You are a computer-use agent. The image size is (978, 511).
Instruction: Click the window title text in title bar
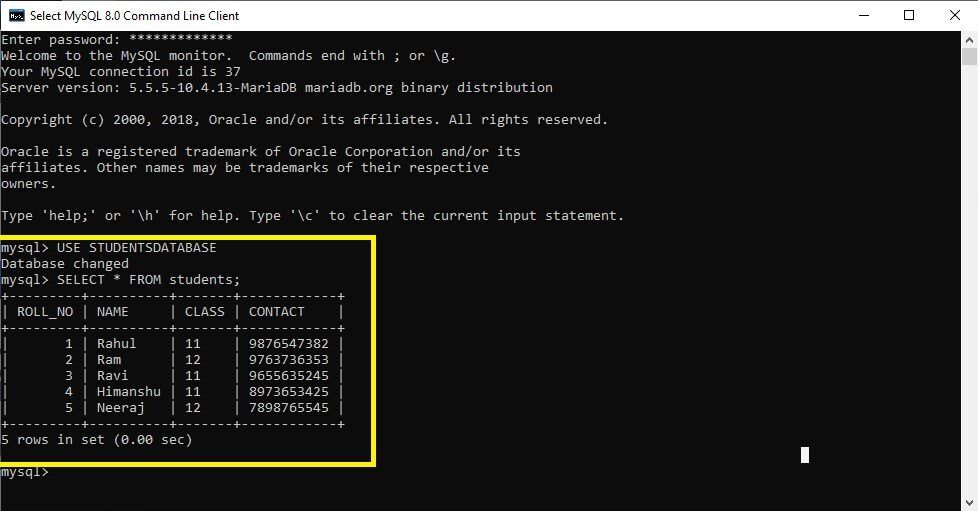(x=135, y=16)
